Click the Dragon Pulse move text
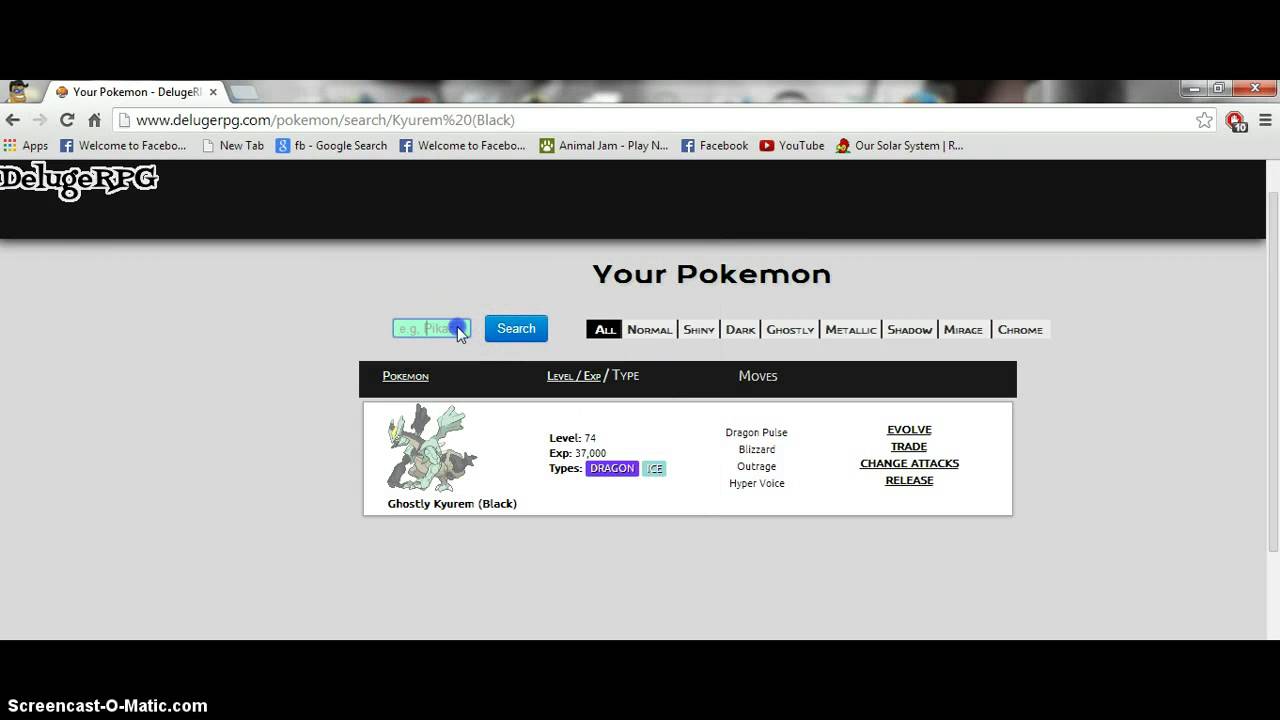Image resolution: width=1280 pixels, height=720 pixels. [x=756, y=433]
